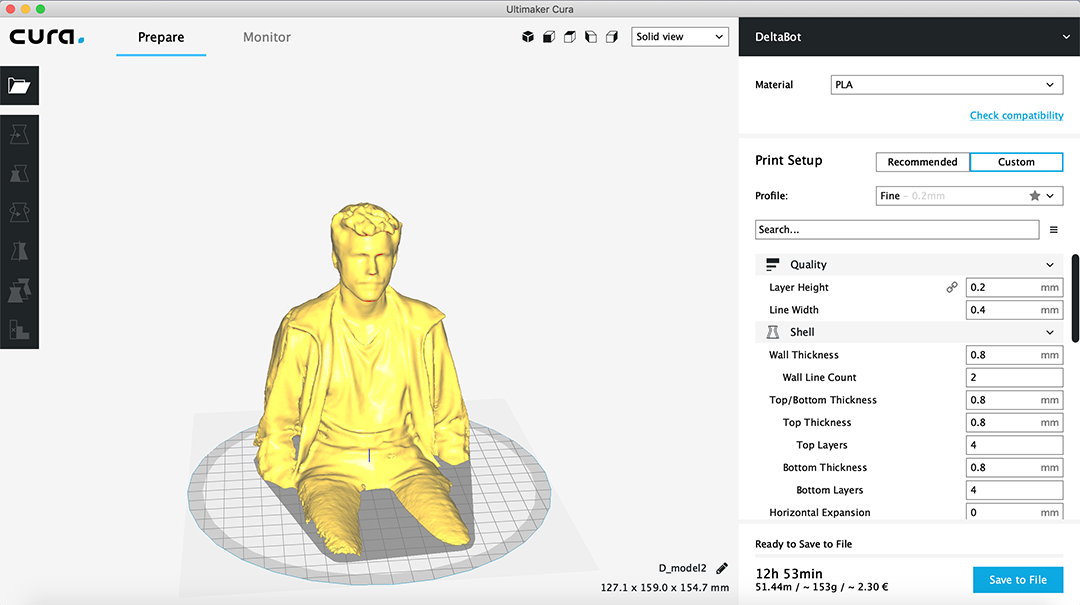
Task: Click the Check compatibility link
Action: pyautogui.click(x=1017, y=115)
